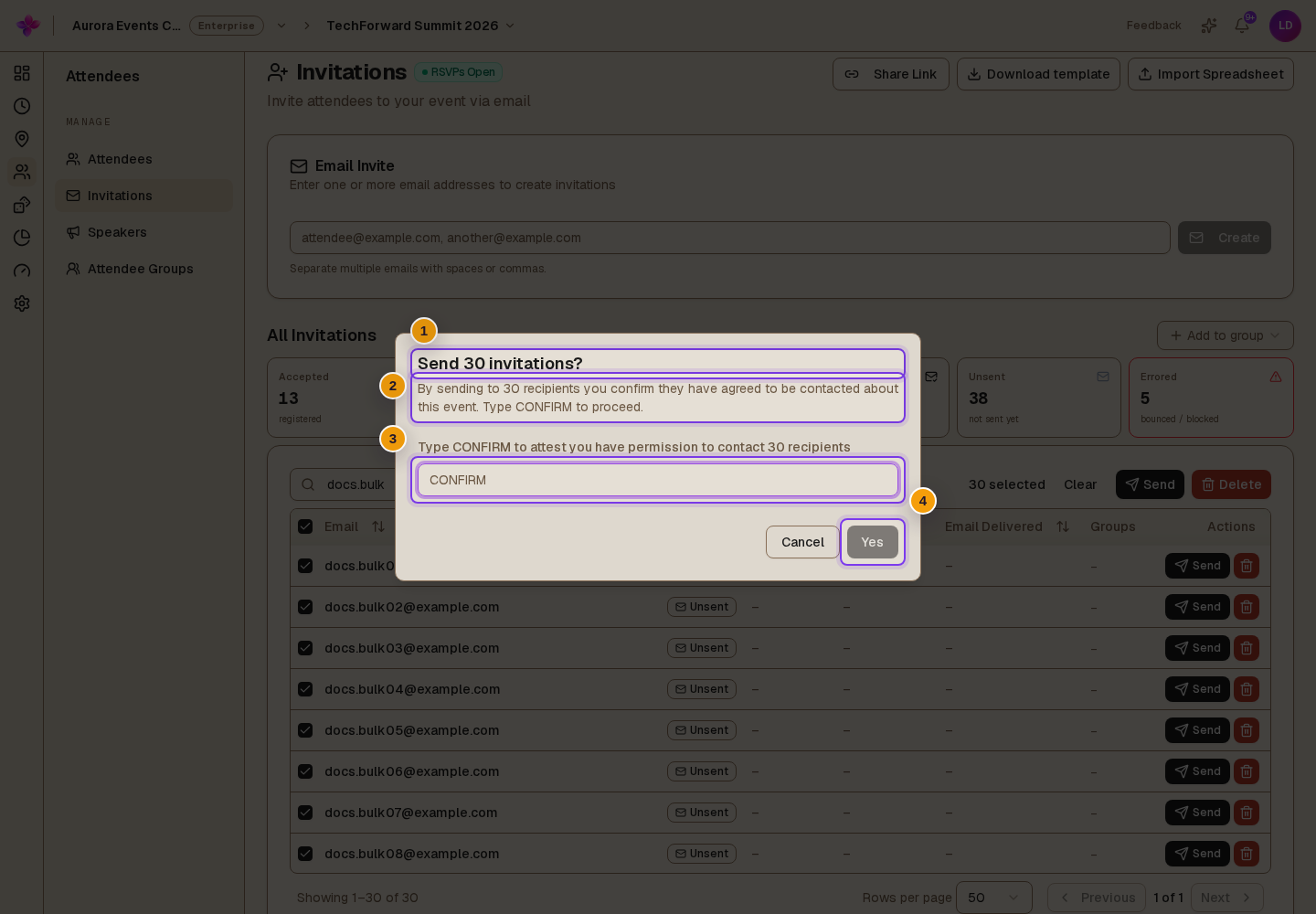Viewport: 1316px width, 914px height.
Task: Click the trash icon for docs.bulk07@example.com
Action: 1247,813
